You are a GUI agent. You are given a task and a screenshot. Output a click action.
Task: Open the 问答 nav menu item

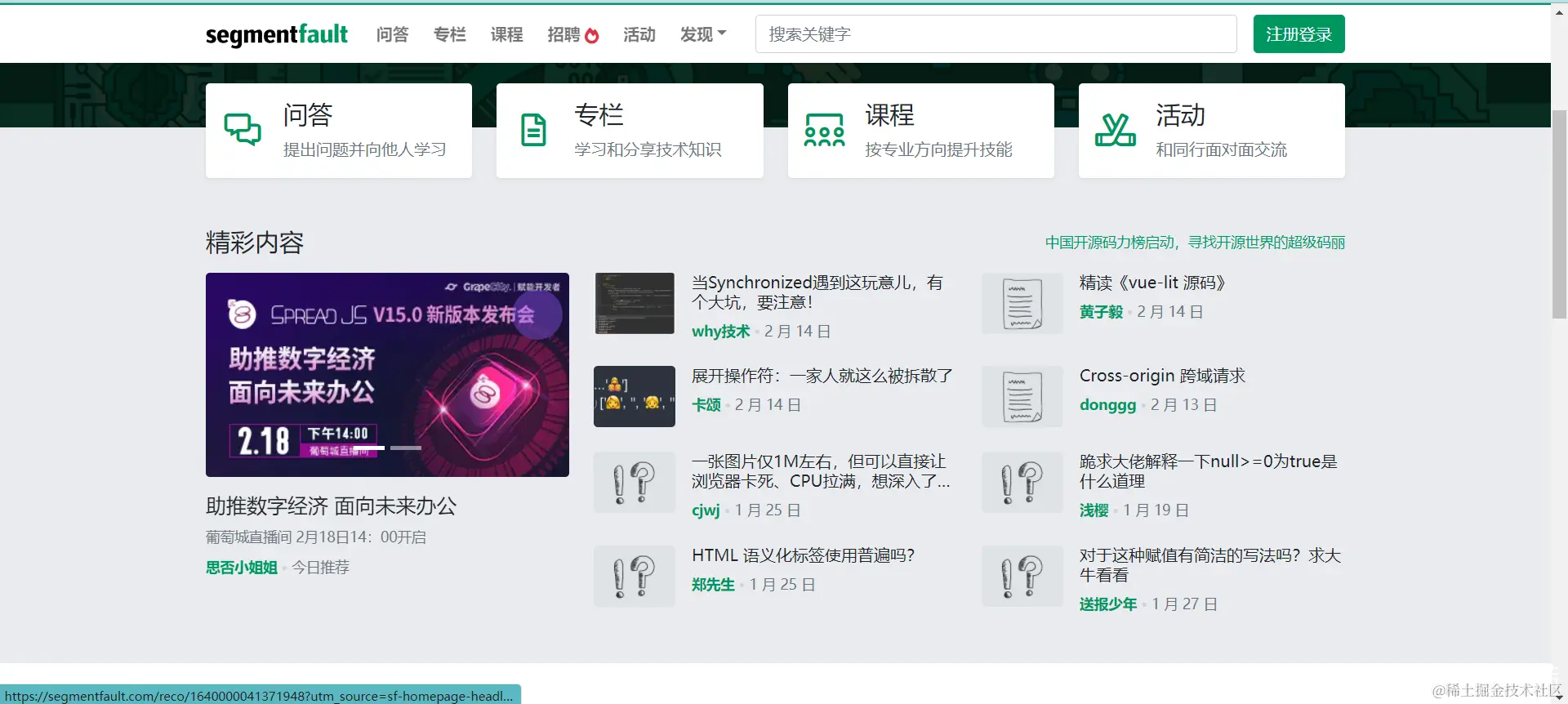392,34
